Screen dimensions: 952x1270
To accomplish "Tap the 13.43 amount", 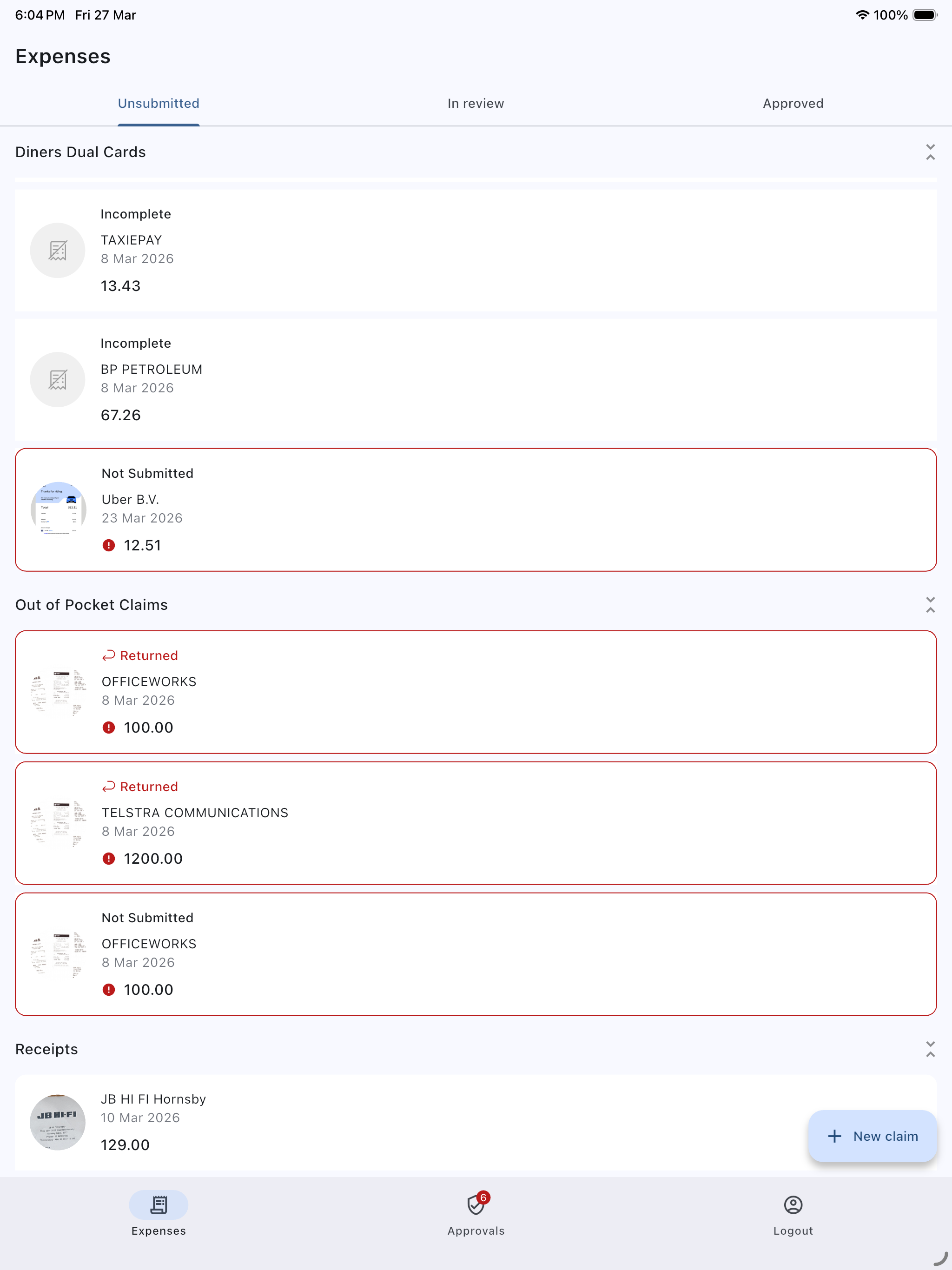I will (x=120, y=286).
